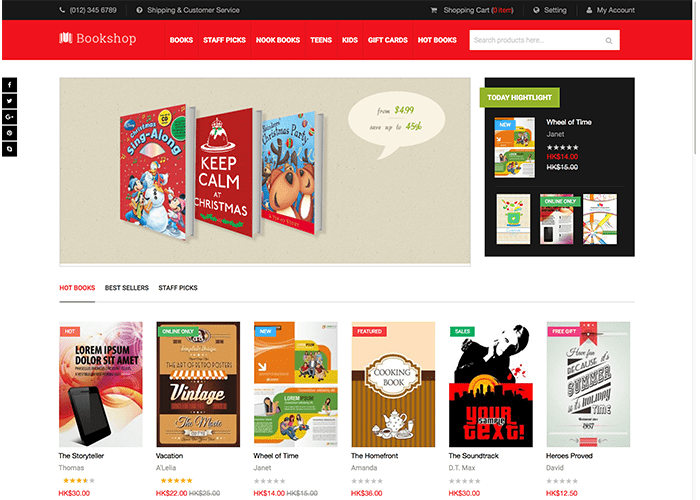The height and width of the screenshot is (500, 700).
Task: Switch to the Best Sellers tab
Action: (x=127, y=288)
